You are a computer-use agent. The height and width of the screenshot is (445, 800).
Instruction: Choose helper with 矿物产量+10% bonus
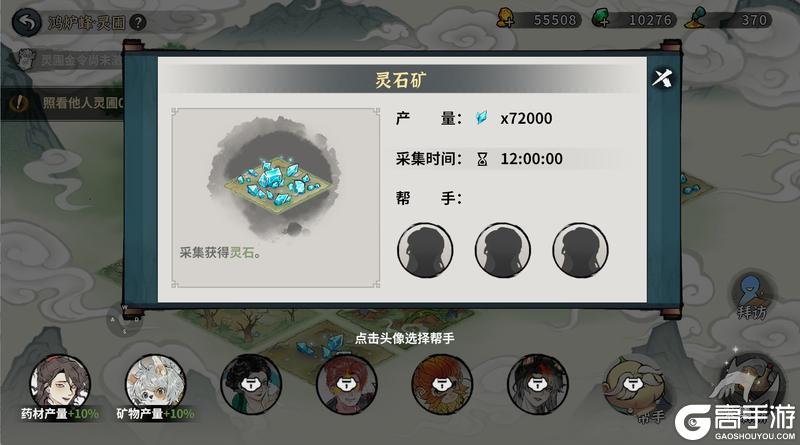pyautogui.click(x=156, y=387)
